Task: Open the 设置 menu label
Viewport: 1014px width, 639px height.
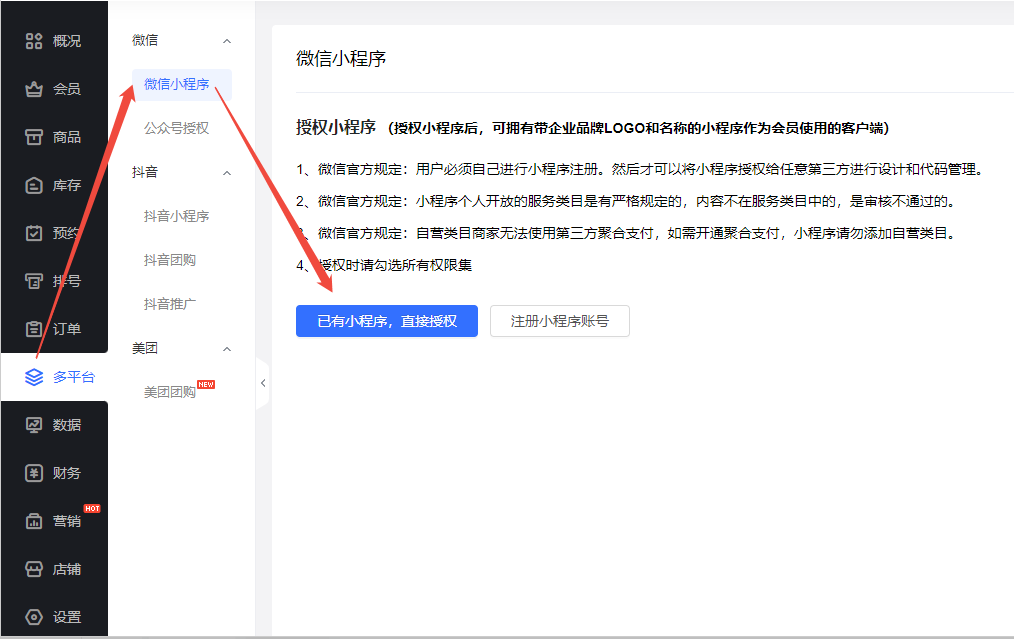Action: pos(67,617)
